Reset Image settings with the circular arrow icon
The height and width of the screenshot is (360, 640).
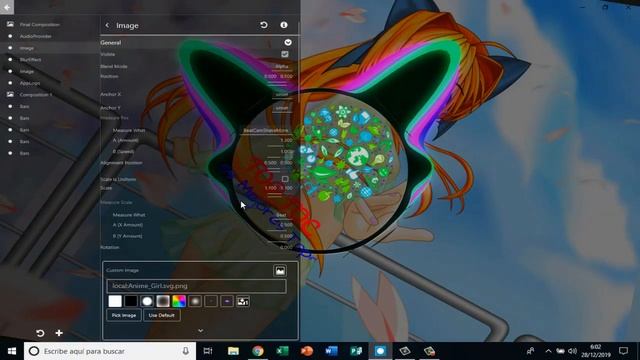[x=264, y=25]
